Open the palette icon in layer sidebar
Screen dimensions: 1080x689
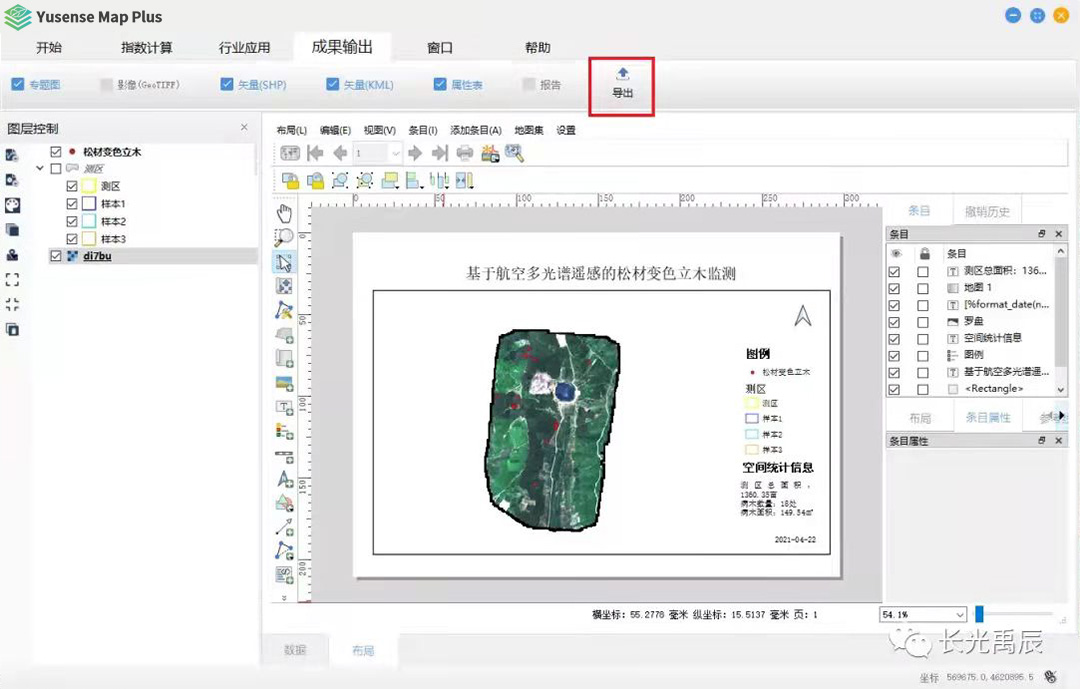12,205
